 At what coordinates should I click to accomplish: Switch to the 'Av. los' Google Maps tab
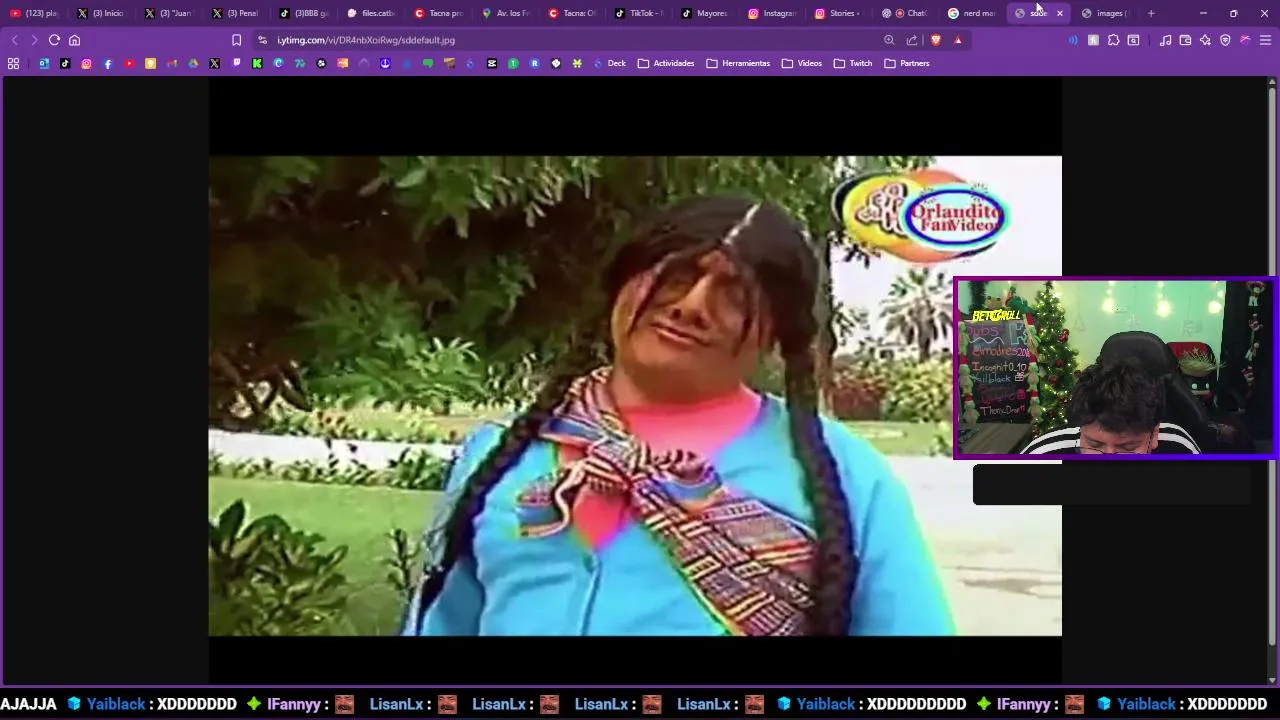505,13
